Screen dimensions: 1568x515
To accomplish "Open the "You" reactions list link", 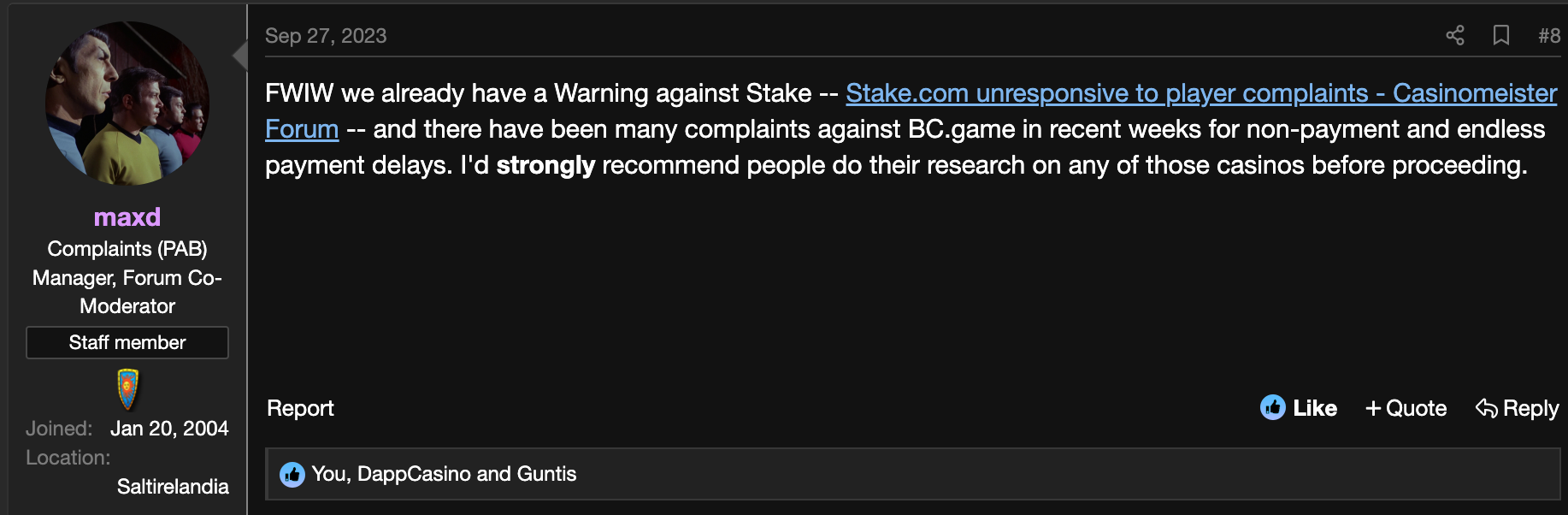I will tap(328, 474).
